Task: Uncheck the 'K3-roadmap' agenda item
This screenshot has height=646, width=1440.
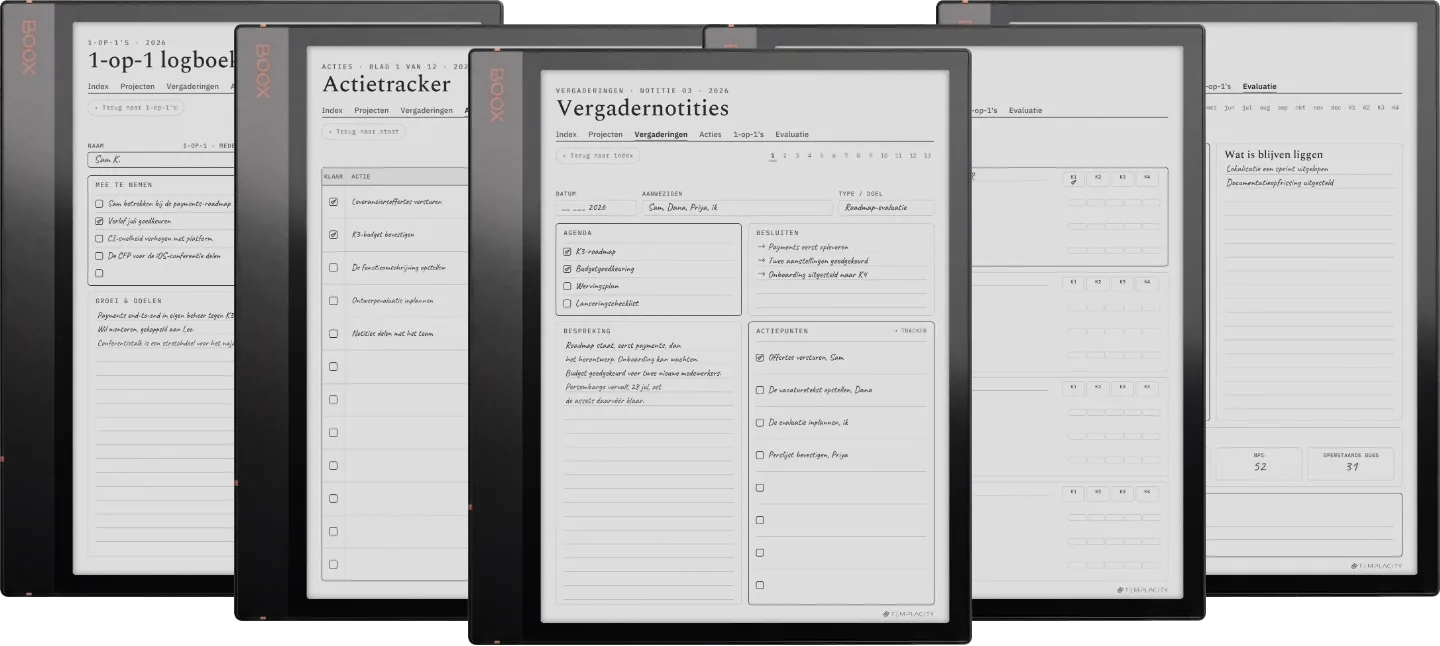Action: tap(567, 252)
